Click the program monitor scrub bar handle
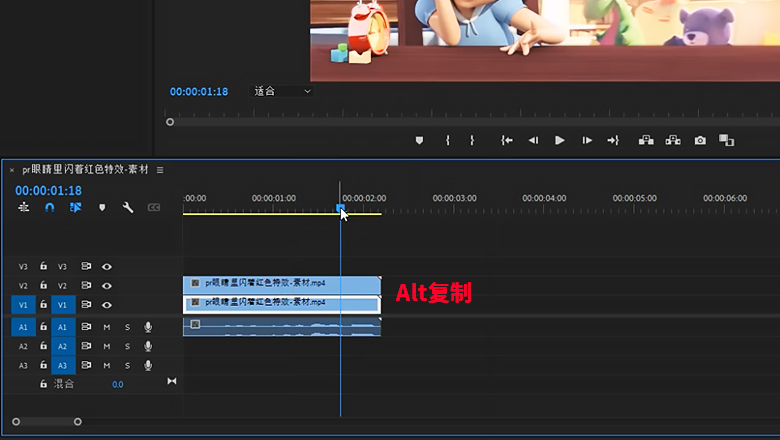Viewport: 780px width, 440px height. [x=170, y=122]
